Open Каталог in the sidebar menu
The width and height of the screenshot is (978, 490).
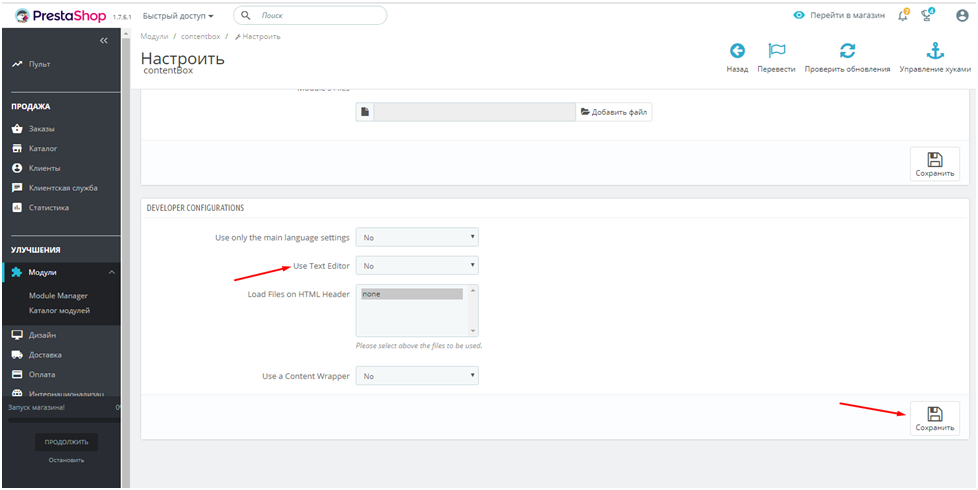pyautogui.click(x=43, y=148)
